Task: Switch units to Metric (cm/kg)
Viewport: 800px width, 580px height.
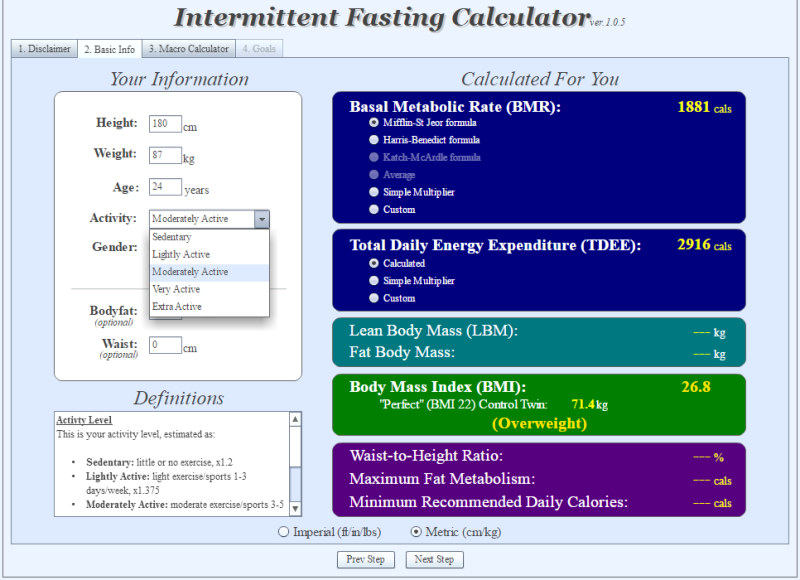Action: click(x=416, y=532)
